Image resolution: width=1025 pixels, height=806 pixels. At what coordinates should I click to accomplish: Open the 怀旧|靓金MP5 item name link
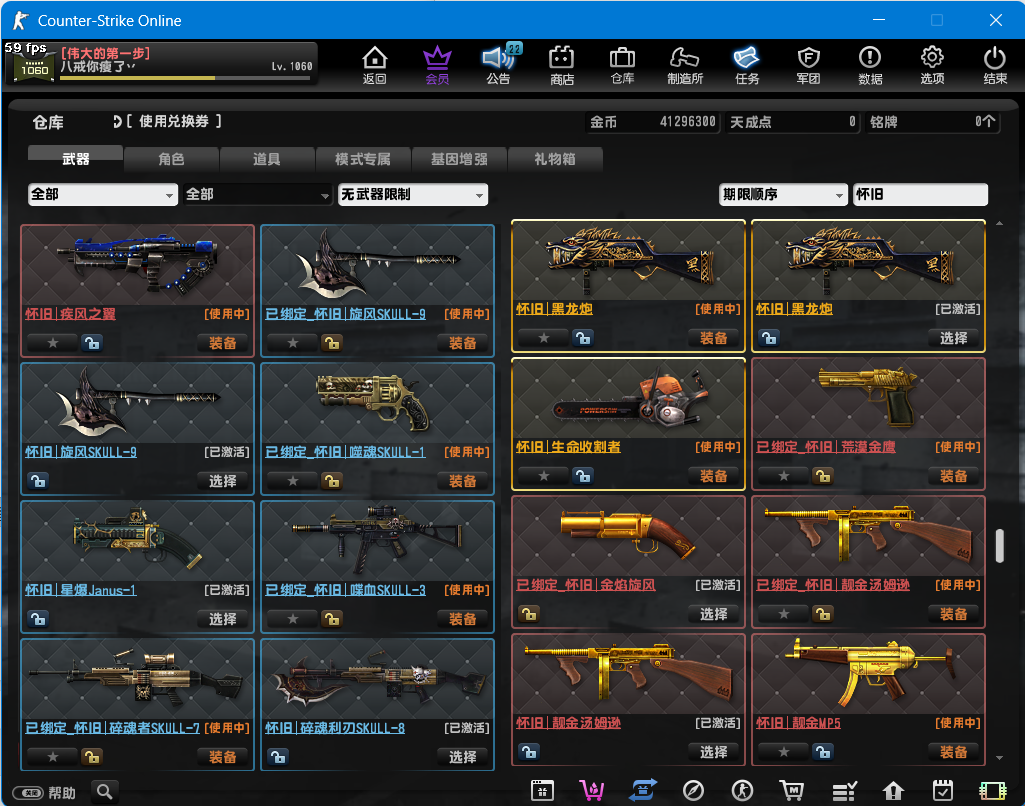coord(798,722)
